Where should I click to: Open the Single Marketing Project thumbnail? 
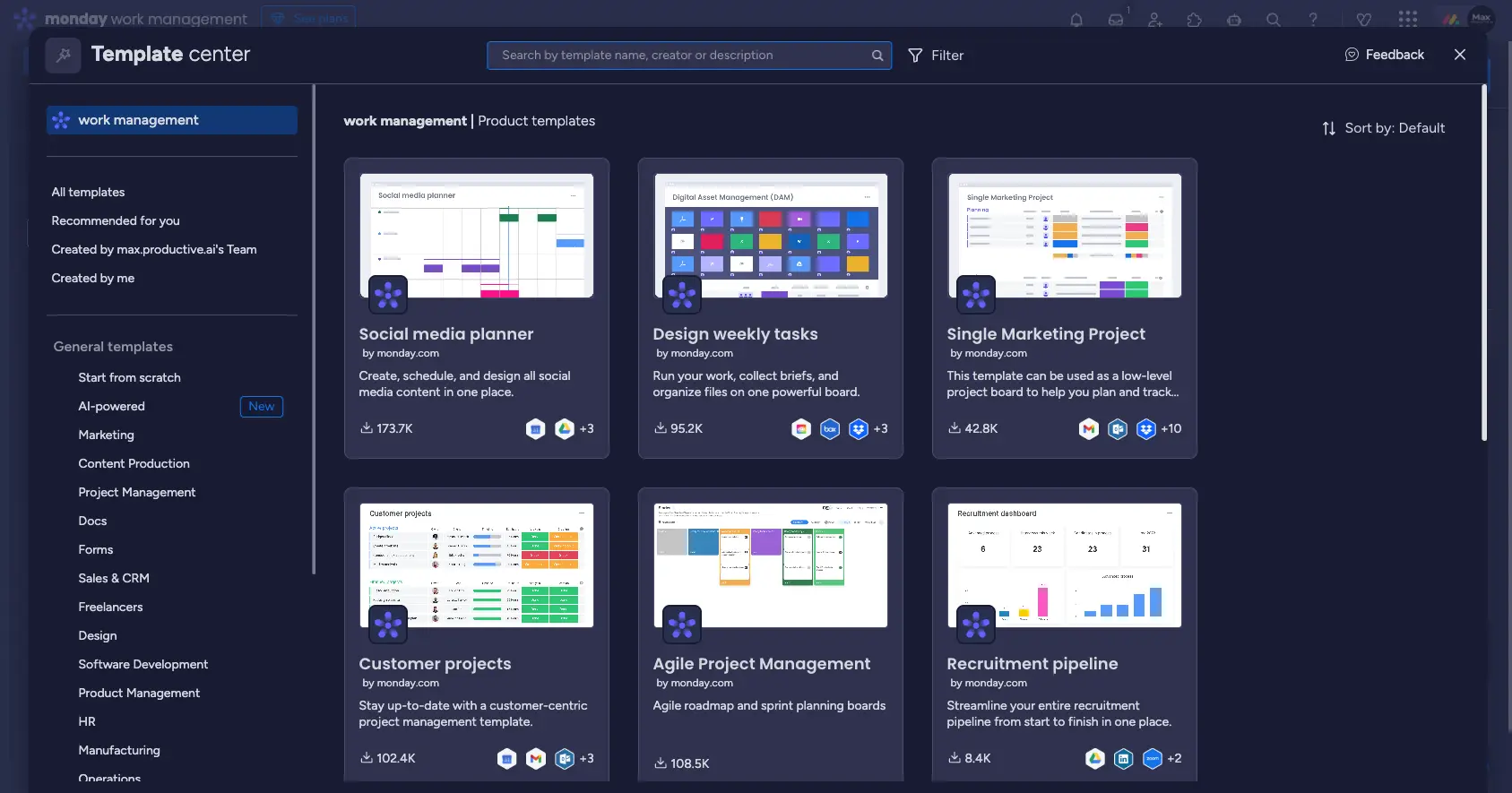(x=1065, y=236)
